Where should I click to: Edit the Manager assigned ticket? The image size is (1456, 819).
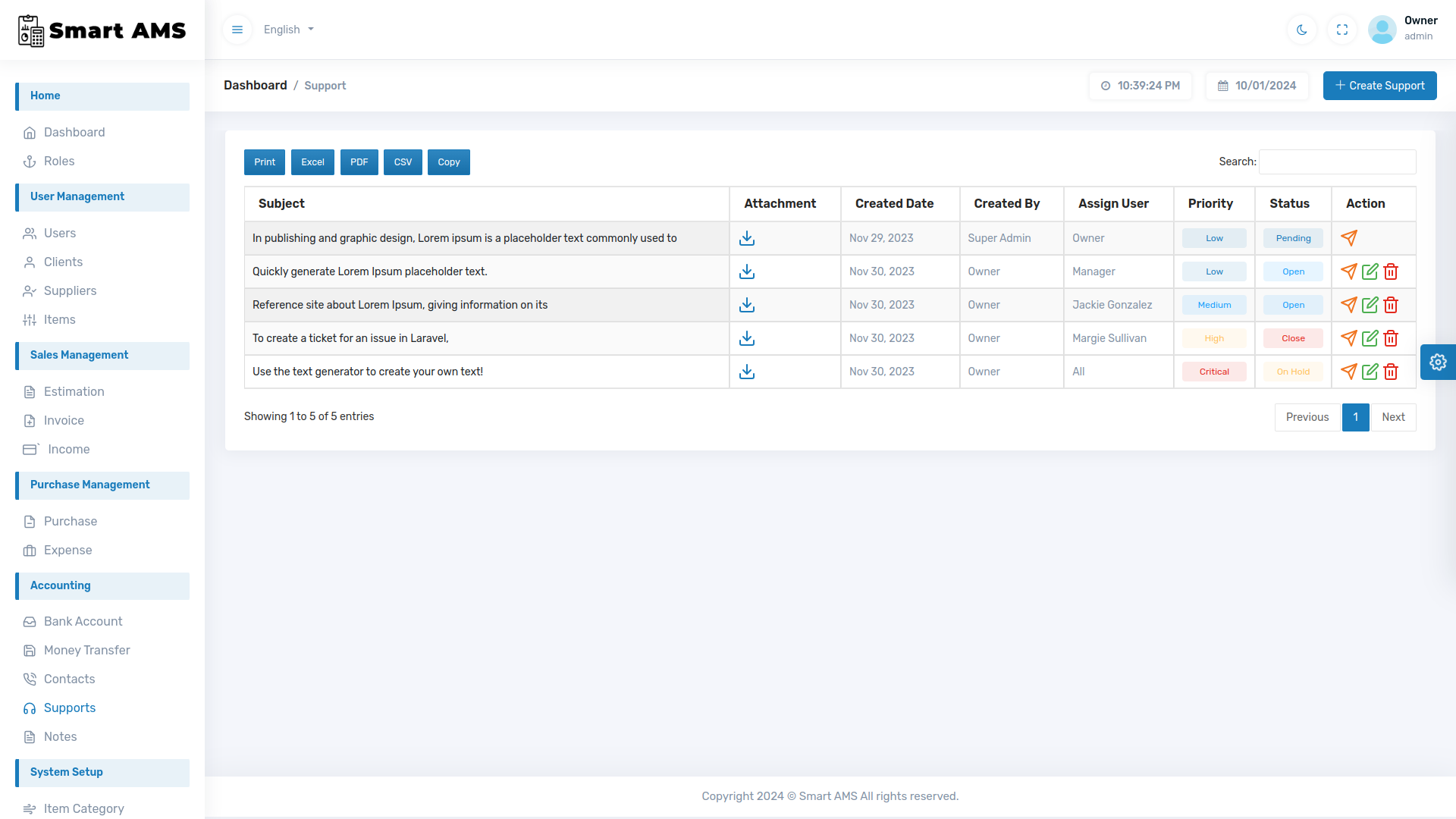1370,271
